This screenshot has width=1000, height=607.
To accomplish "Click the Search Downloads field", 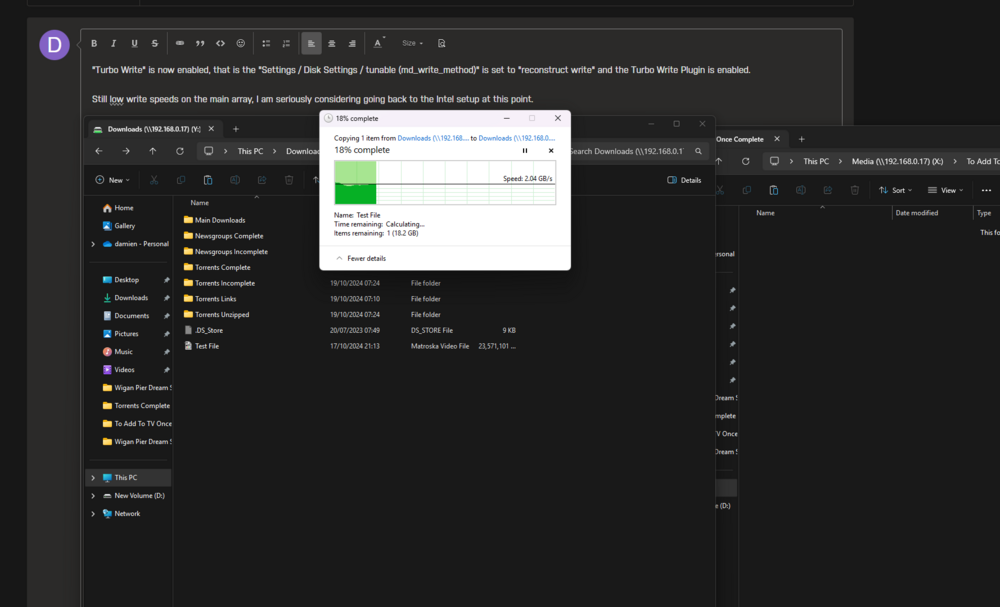I will (636, 151).
